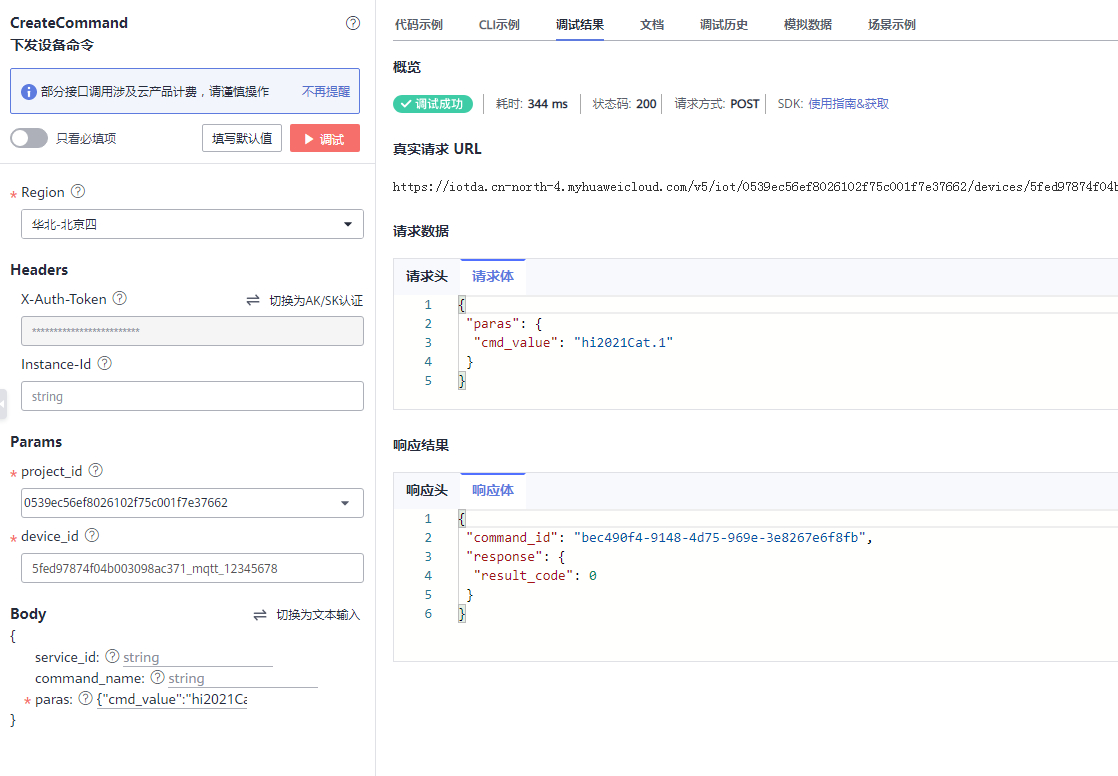Click the 耗时 344 ms text
1118x776 pixels.
click(532, 104)
